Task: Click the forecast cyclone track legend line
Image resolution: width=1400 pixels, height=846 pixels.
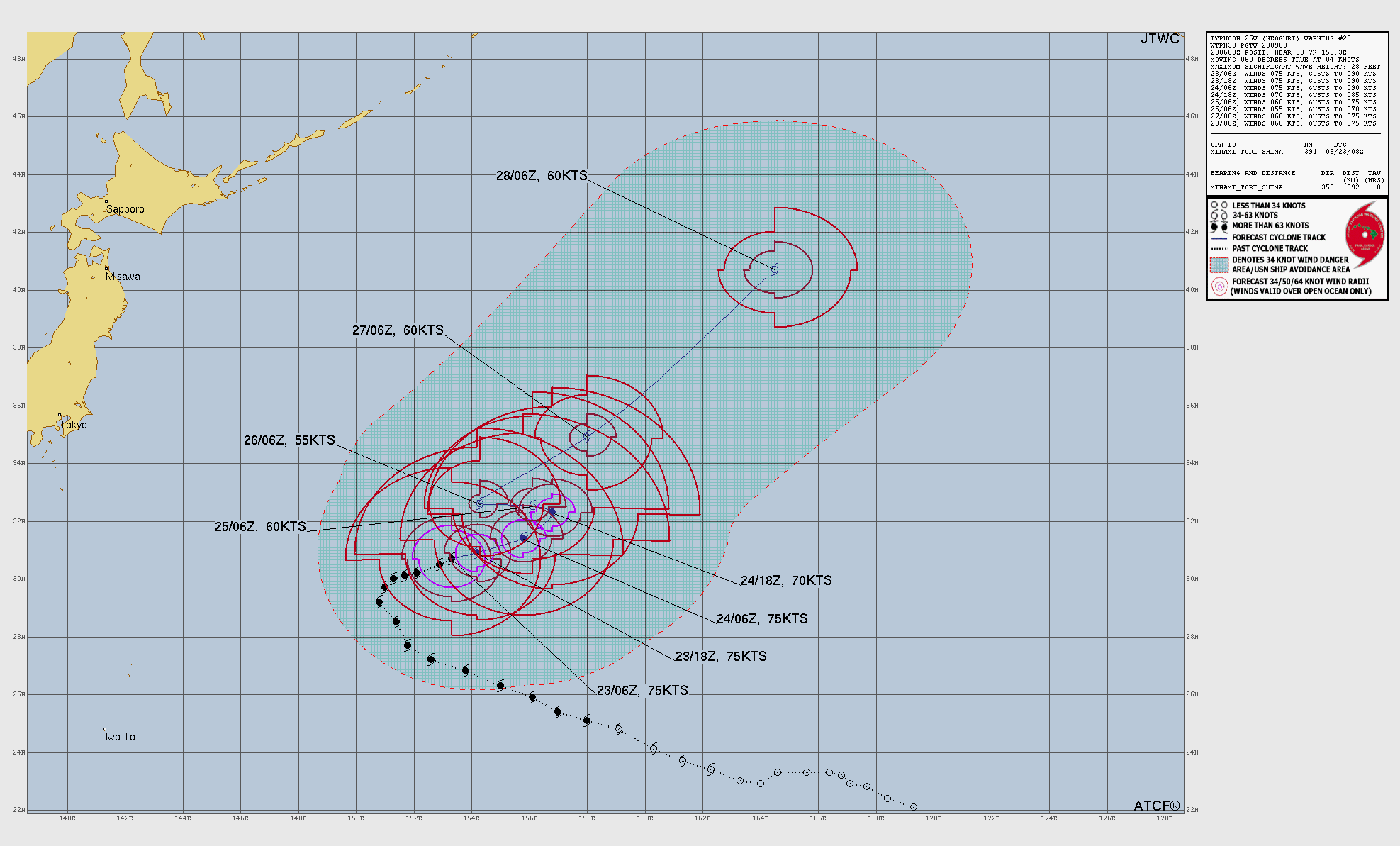Action: pos(1219,238)
